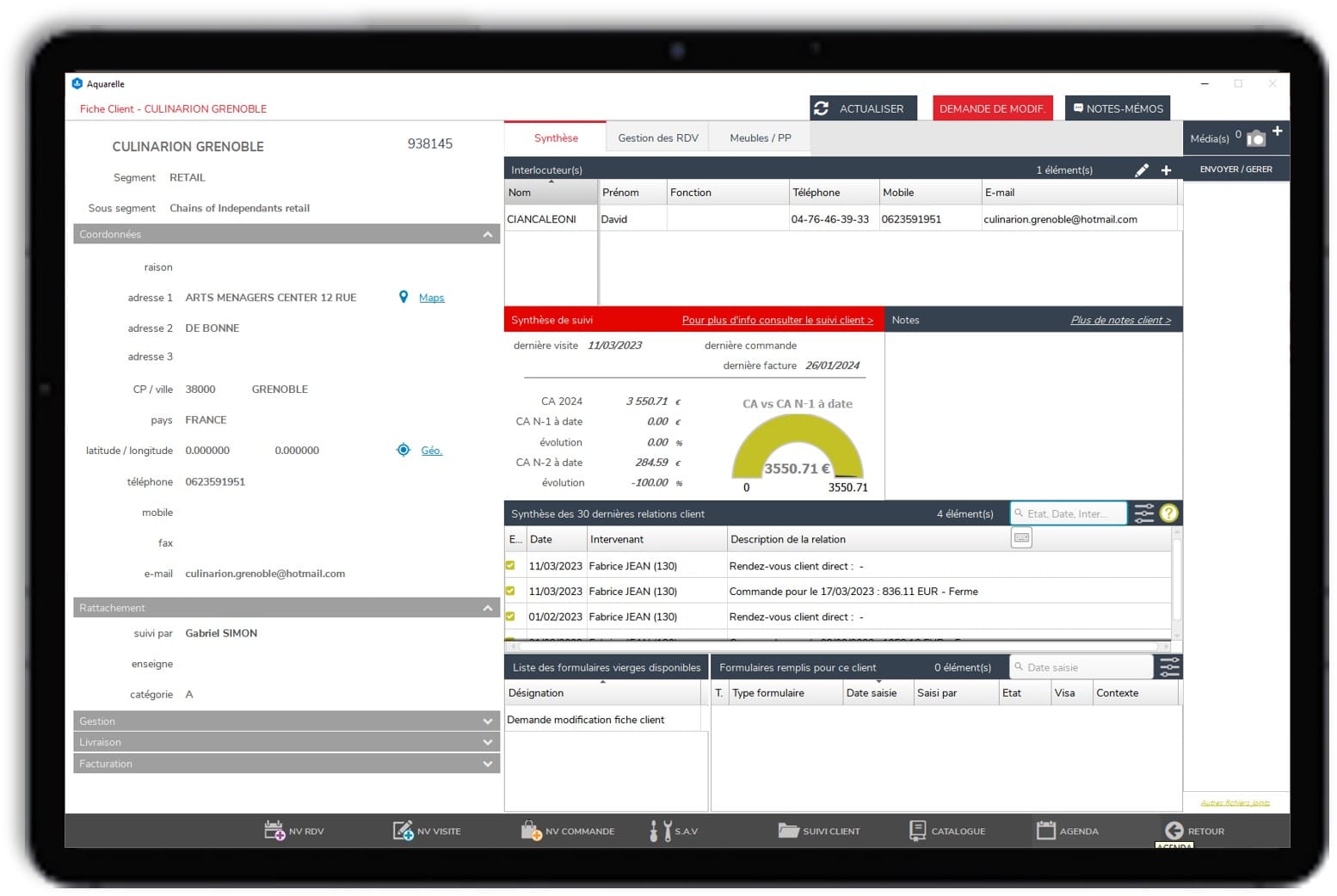Open the Gestion des RDV tab
This screenshot has height=896, width=1337.
click(x=658, y=138)
